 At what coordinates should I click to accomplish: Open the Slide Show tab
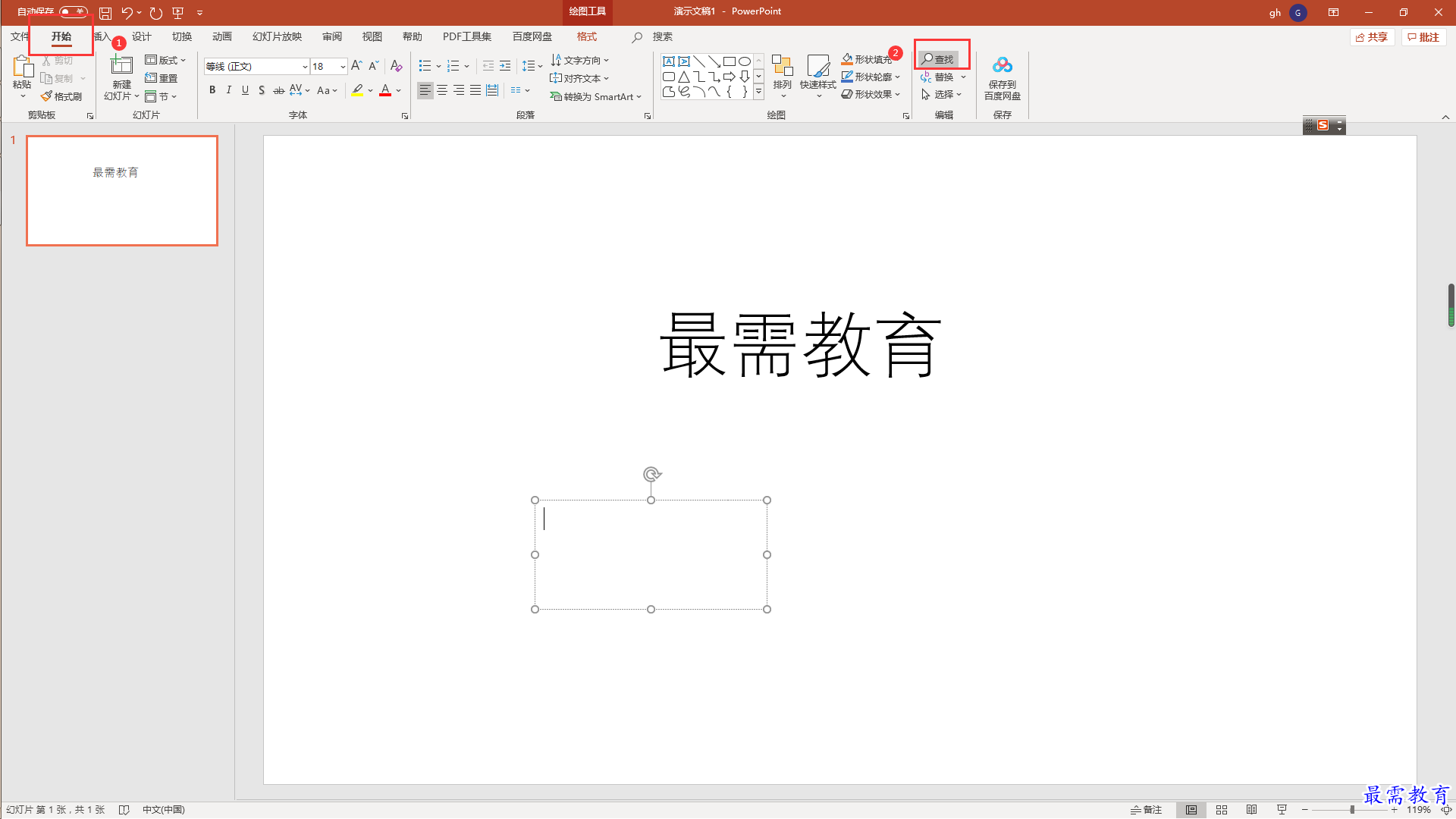pos(277,36)
